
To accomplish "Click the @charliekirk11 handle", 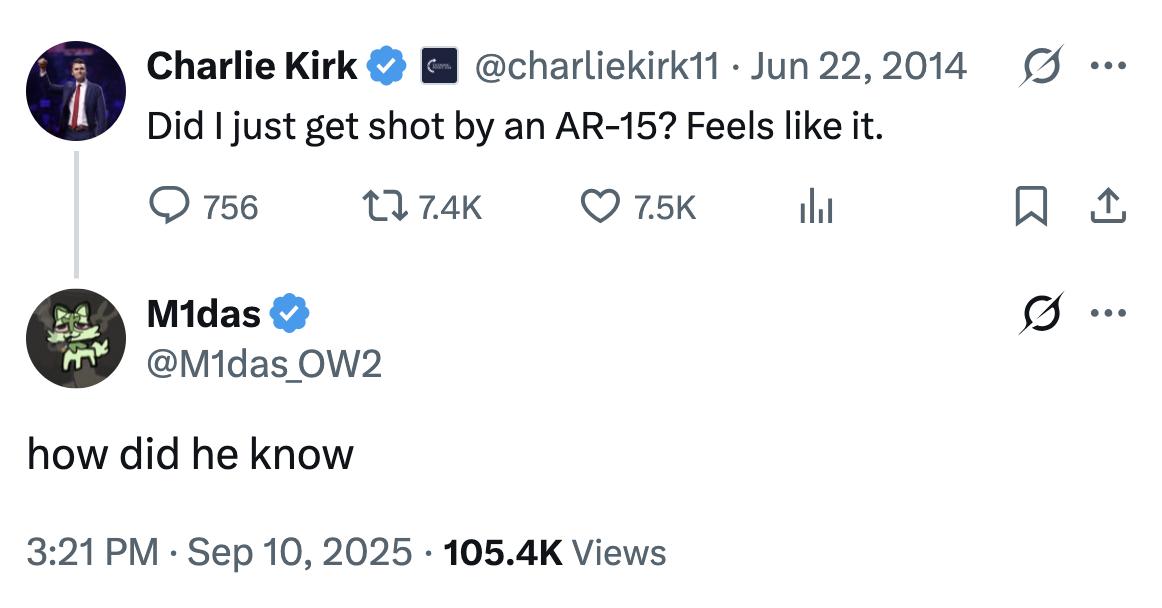I will click(x=596, y=67).
